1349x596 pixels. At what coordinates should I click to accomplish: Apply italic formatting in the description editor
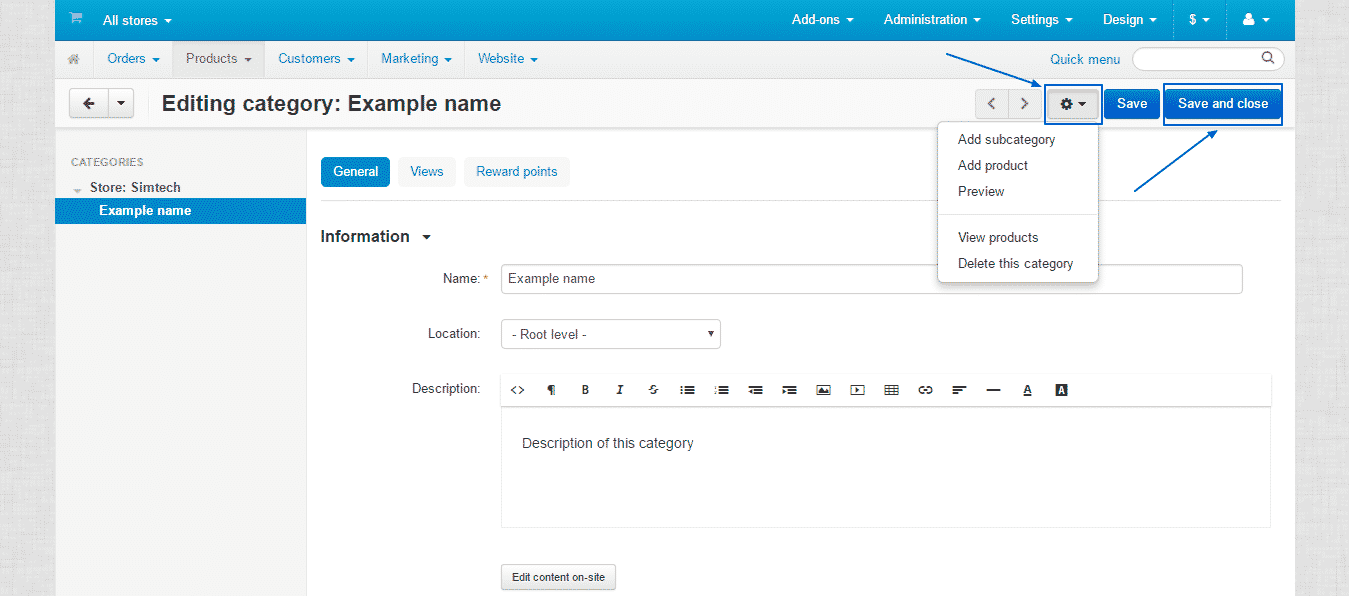coord(619,390)
